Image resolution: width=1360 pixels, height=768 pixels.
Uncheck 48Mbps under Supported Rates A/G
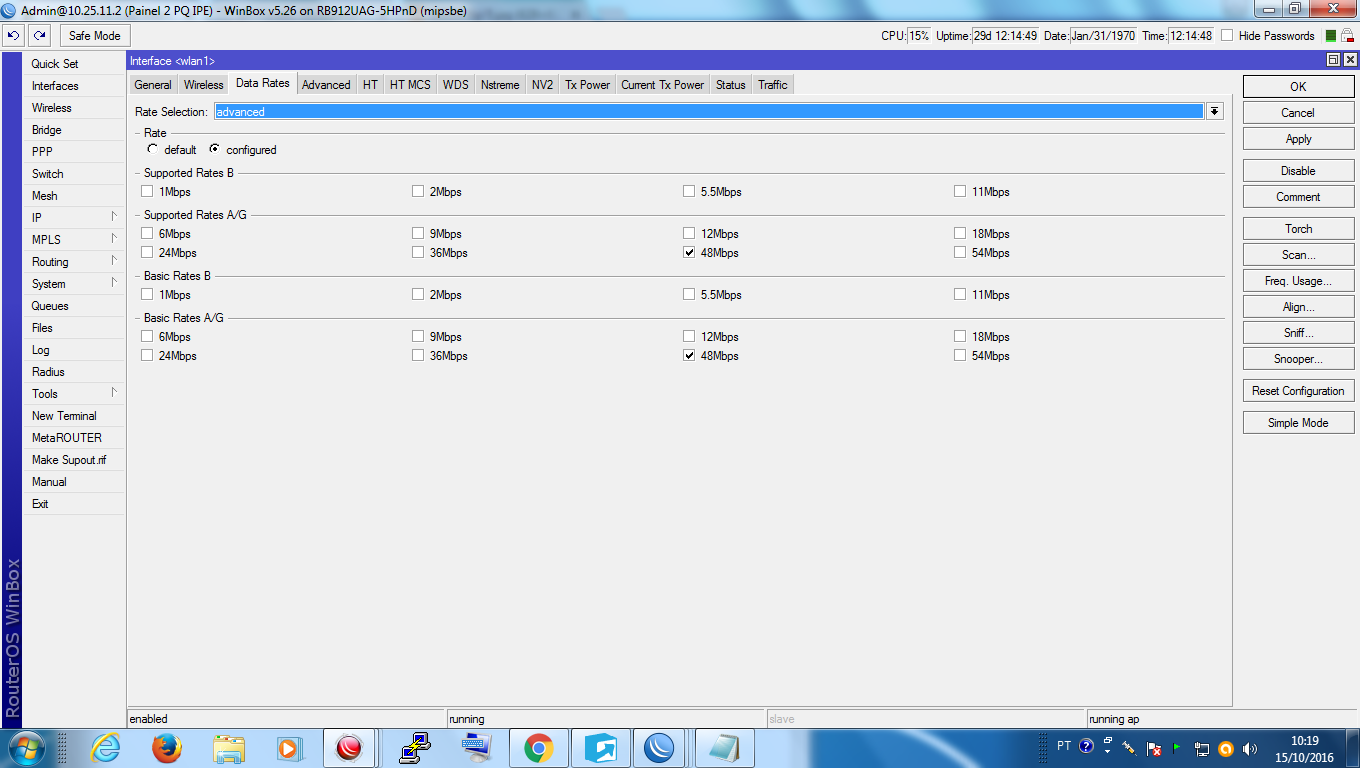pos(689,252)
